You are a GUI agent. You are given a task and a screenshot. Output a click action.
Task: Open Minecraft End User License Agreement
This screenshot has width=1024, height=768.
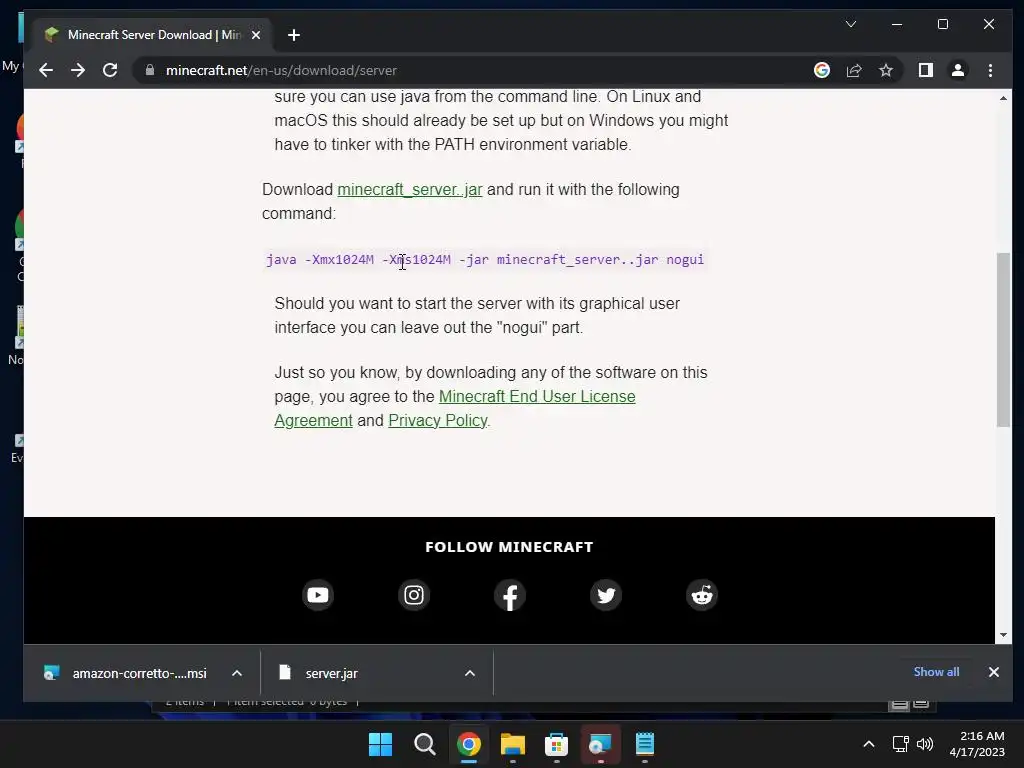455,408
